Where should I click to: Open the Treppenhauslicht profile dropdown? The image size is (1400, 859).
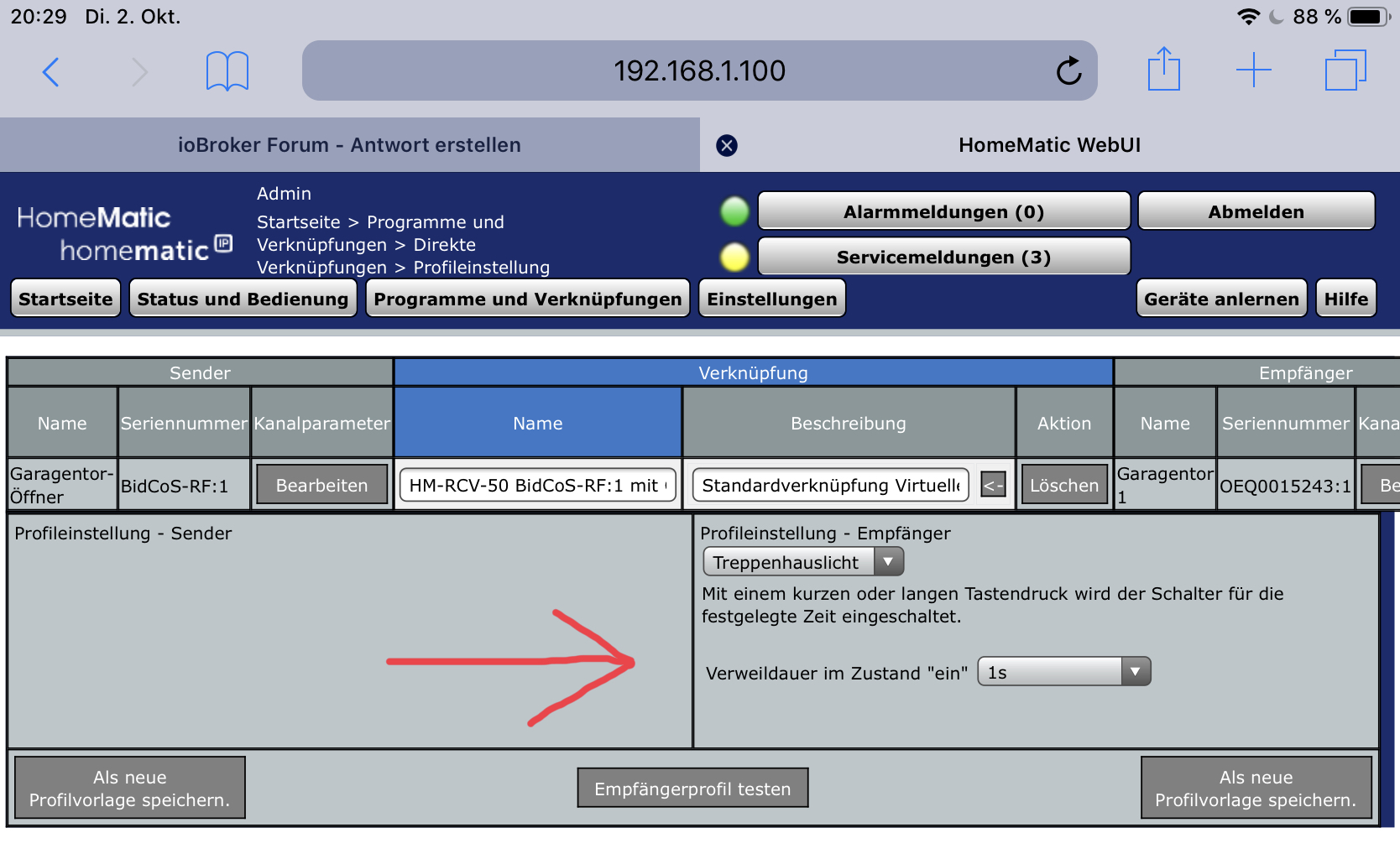803,562
